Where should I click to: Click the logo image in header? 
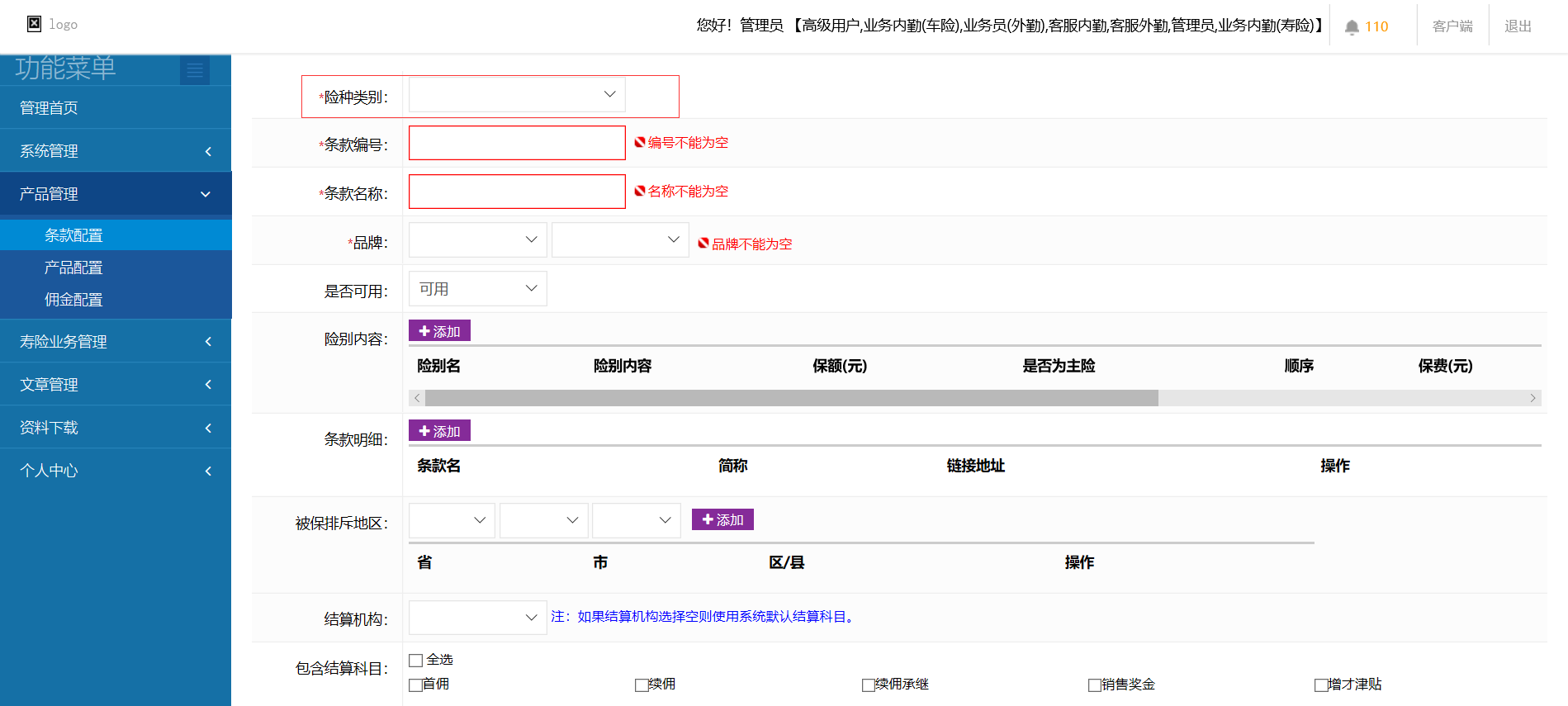(x=35, y=24)
